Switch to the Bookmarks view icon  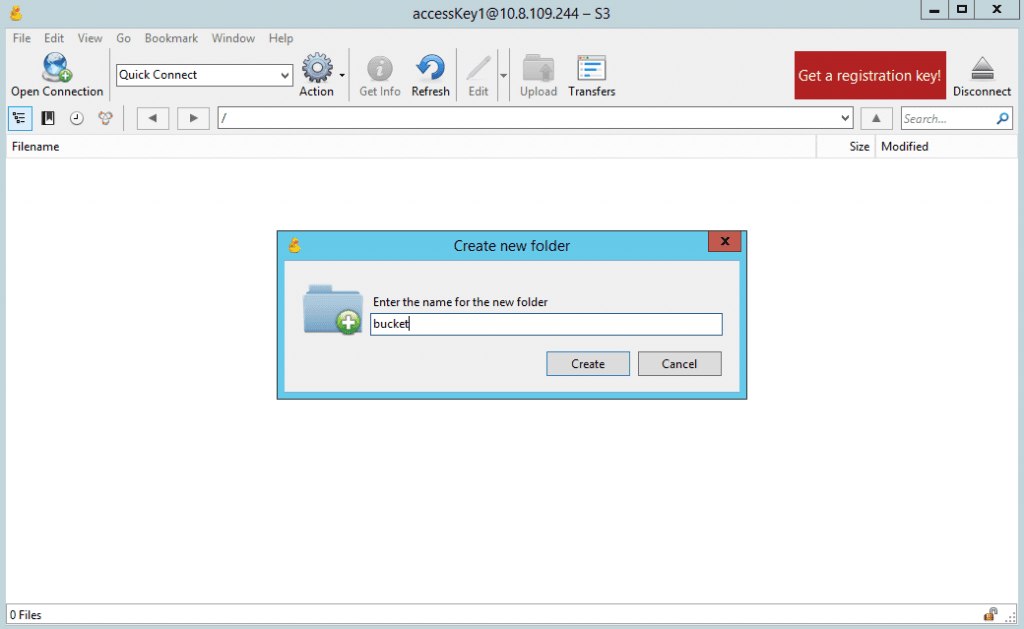pos(48,118)
